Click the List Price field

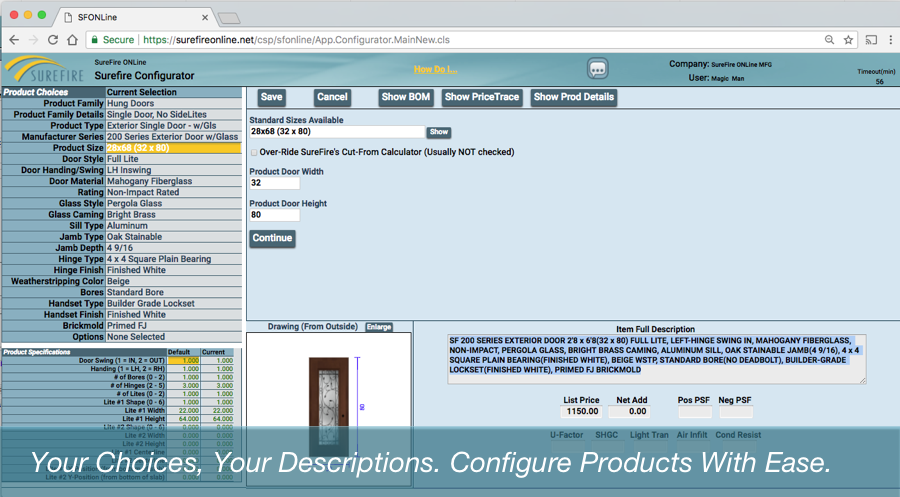click(x=581, y=411)
